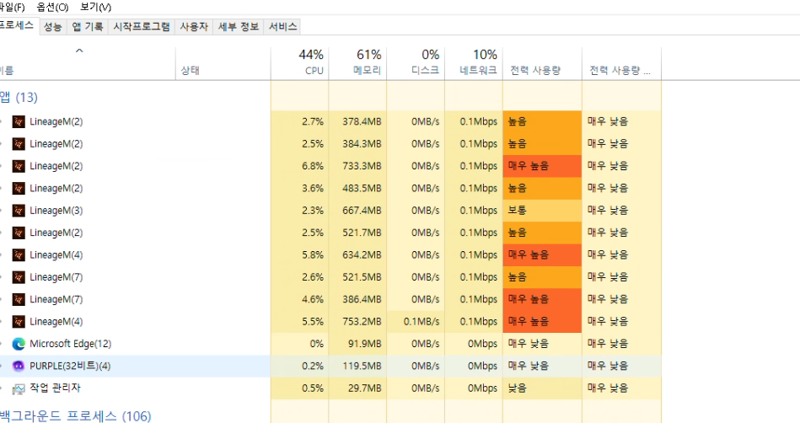Image resolution: width=800 pixels, height=423 pixels.
Task: Sort by the 상태 column header
Action: (x=223, y=64)
